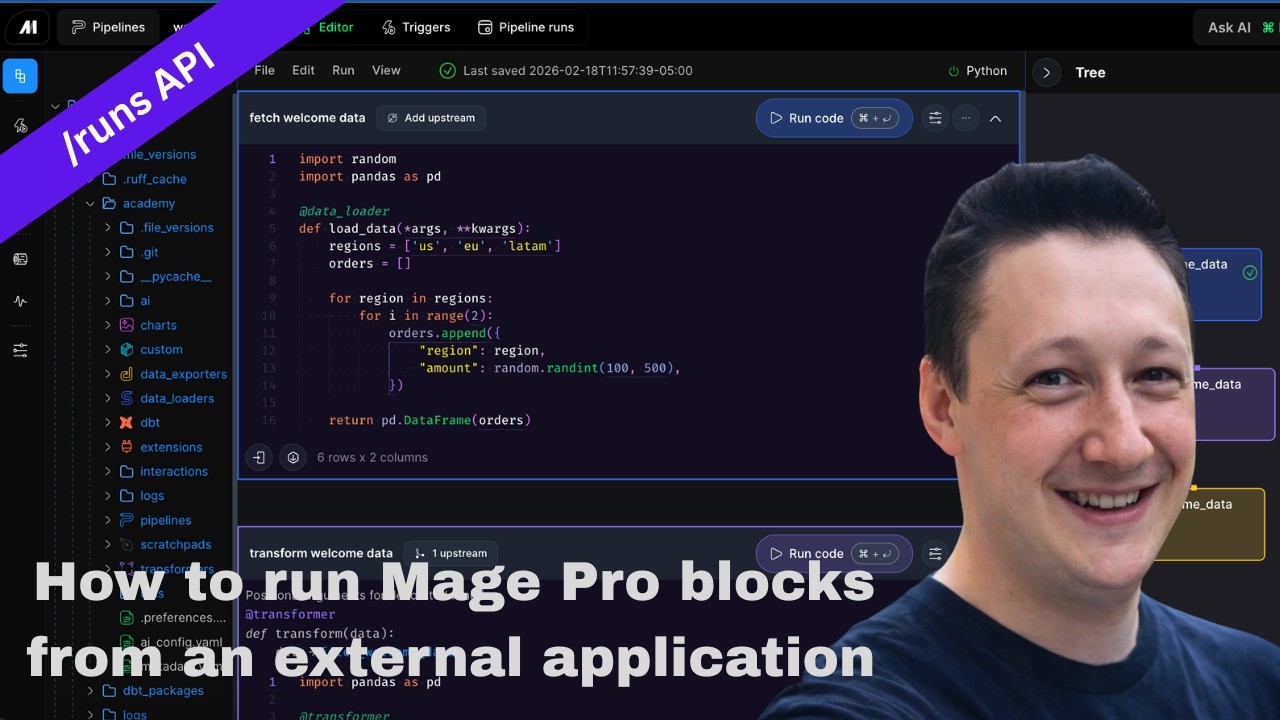
Task: Click the second icon in the left sidebar
Action: 20,126
